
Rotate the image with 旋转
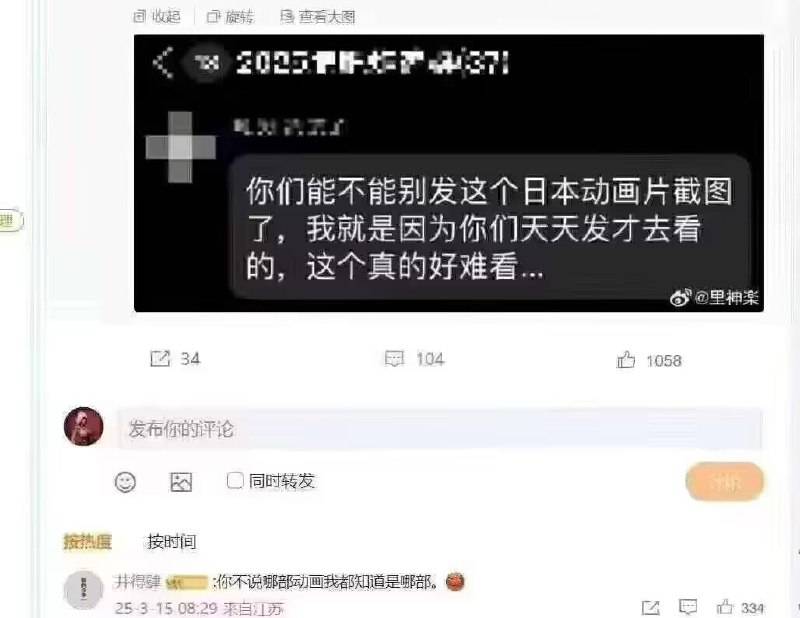(230, 17)
